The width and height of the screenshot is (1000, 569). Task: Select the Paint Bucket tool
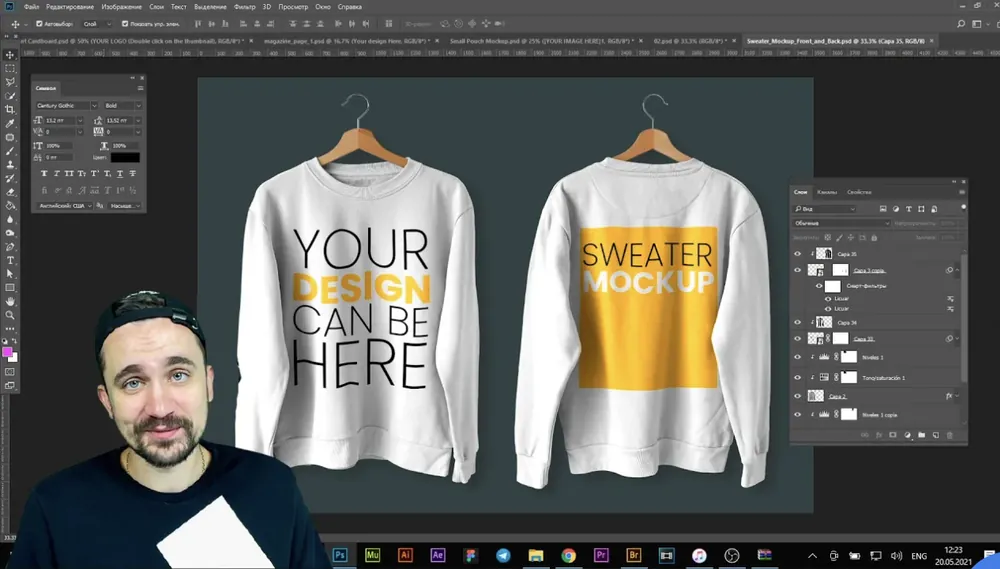[10, 206]
